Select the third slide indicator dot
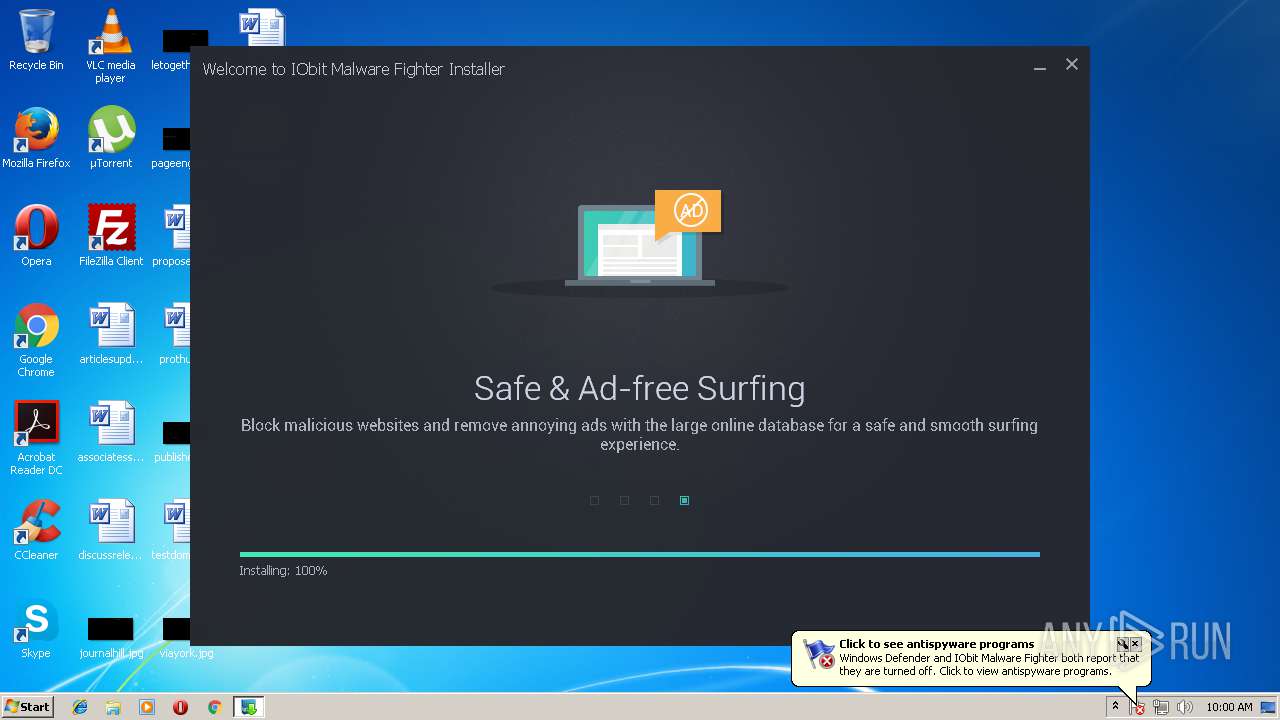 point(654,500)
